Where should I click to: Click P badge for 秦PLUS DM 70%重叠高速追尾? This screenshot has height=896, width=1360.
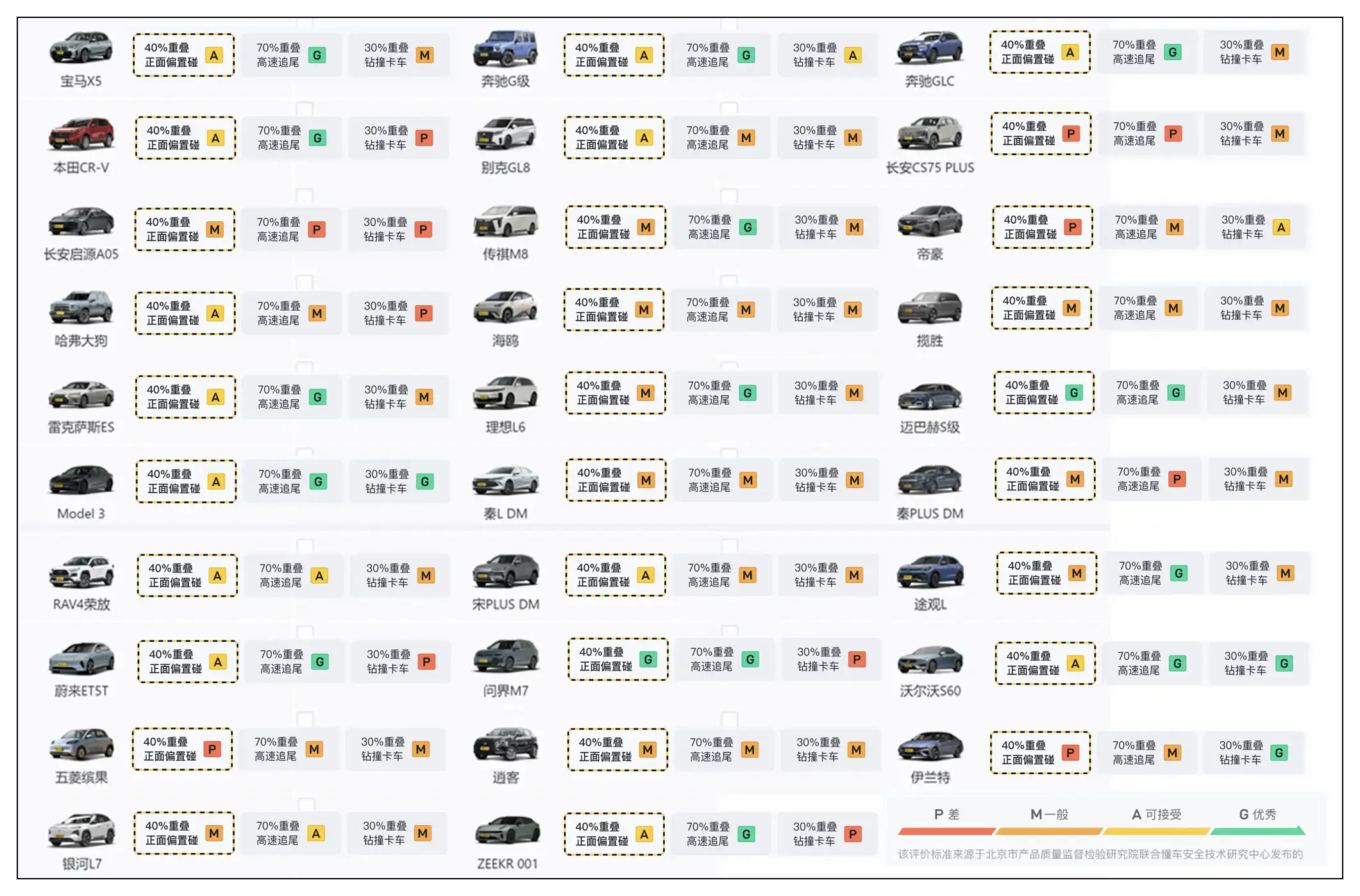tap(1177, 479)
